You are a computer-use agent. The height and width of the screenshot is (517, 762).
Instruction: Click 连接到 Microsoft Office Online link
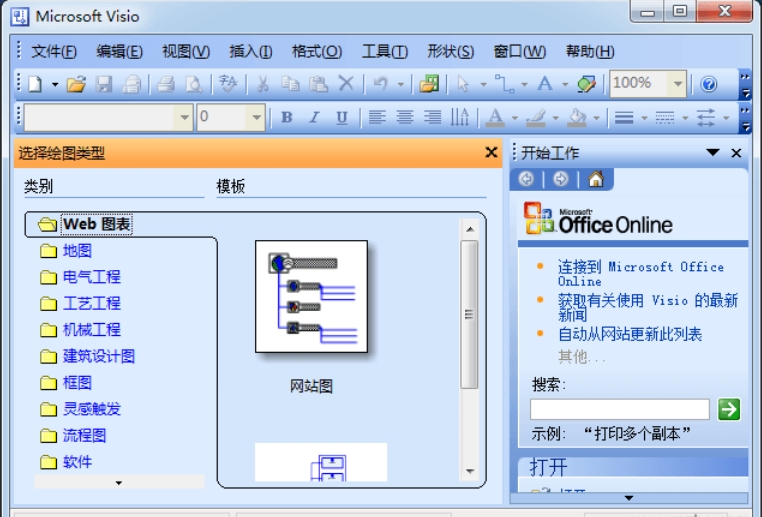coord(641,274)
